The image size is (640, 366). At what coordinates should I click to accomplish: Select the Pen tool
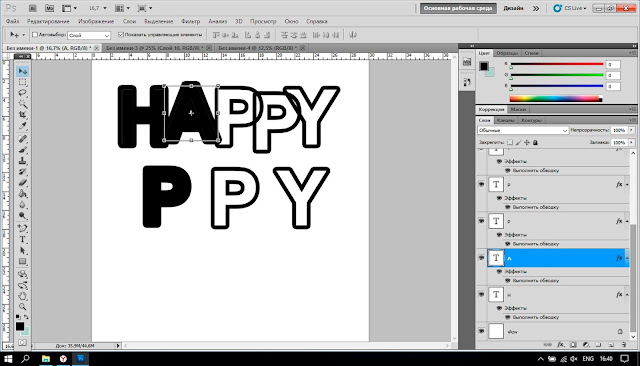tap(22, 228)
